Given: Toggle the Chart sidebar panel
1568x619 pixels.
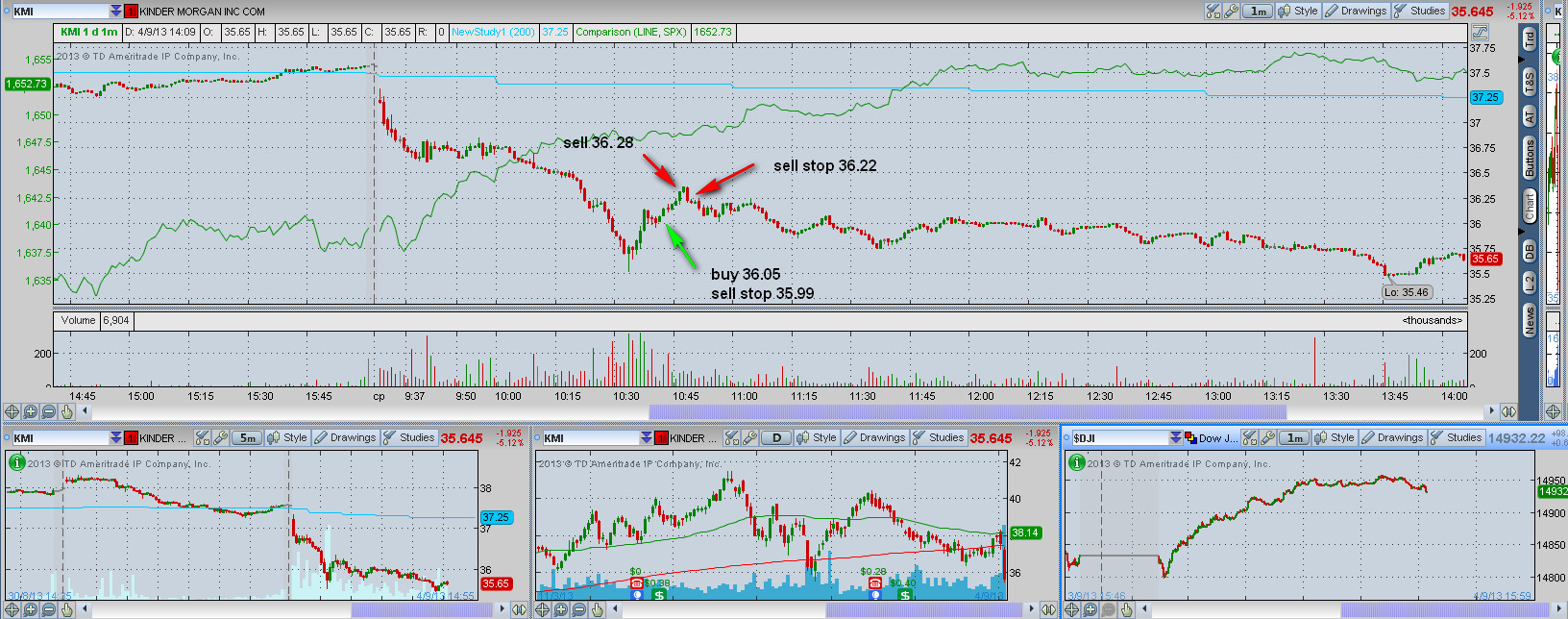Looking at the screenshot, I should (1529, 205).
